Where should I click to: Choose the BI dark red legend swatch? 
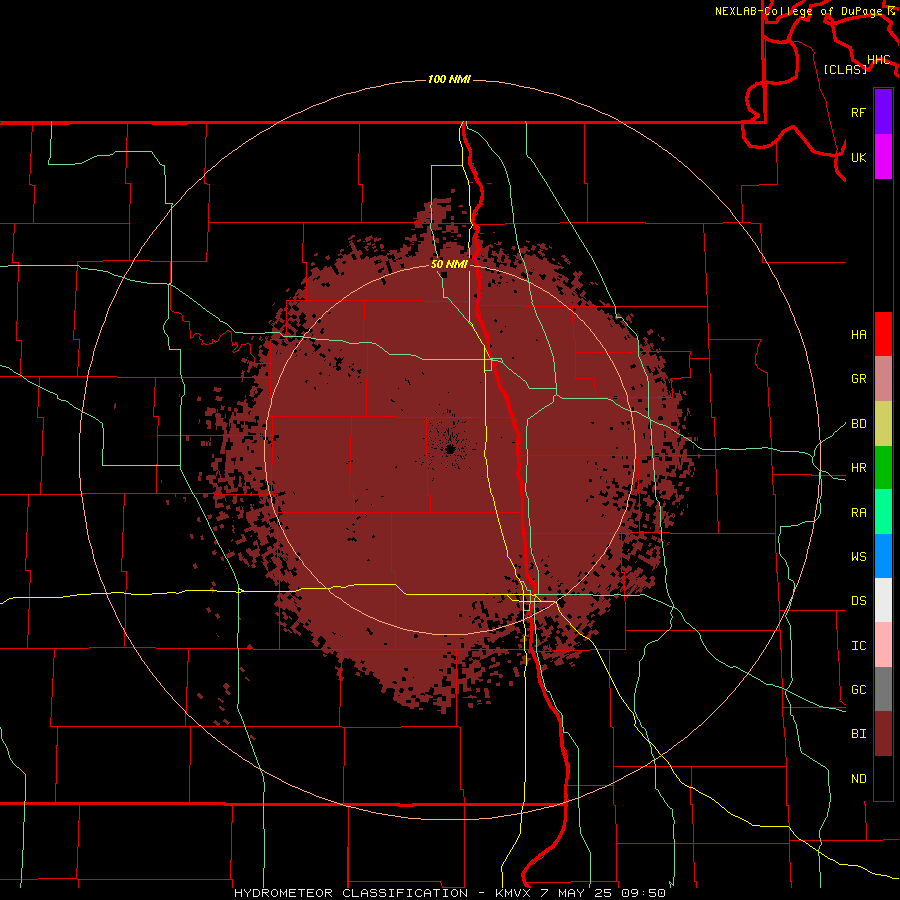click(x=883, y=734)
